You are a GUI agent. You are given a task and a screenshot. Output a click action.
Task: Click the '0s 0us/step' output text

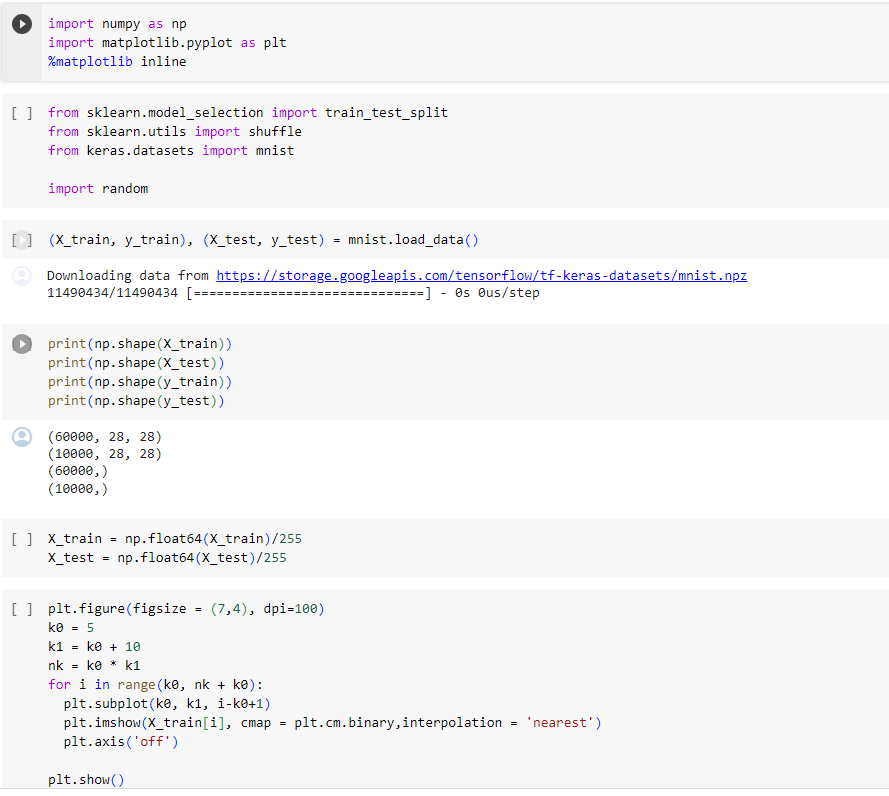[497, 293]
